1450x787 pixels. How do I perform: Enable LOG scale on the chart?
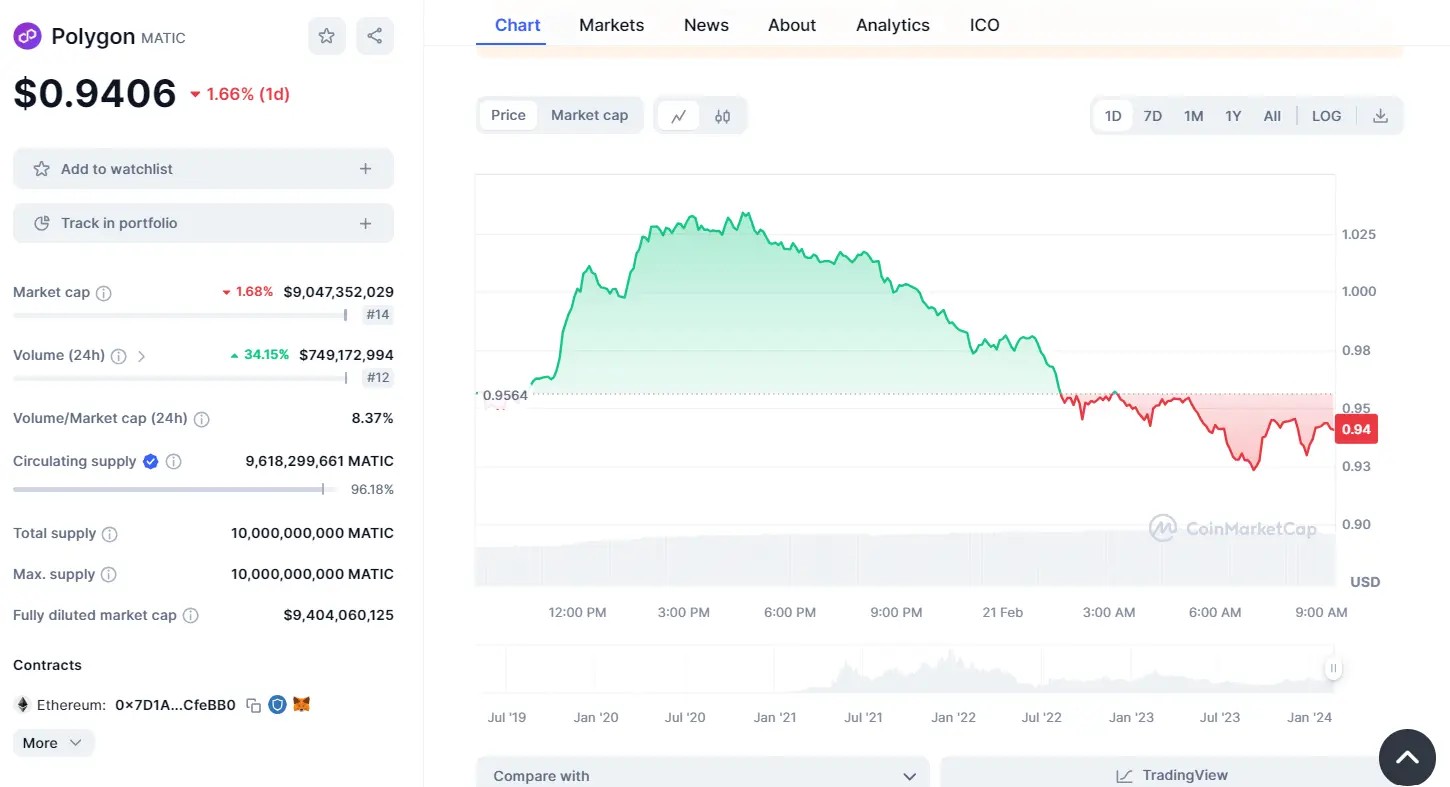[x=1326, y=115]
